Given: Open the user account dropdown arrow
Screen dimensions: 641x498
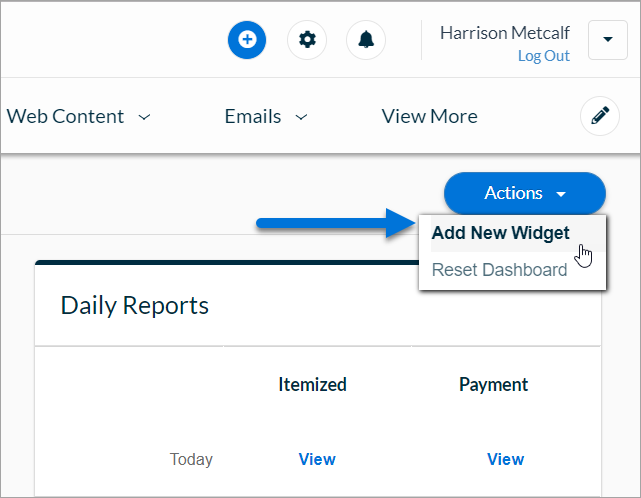Looking at the screenshot, I should 608,40.
